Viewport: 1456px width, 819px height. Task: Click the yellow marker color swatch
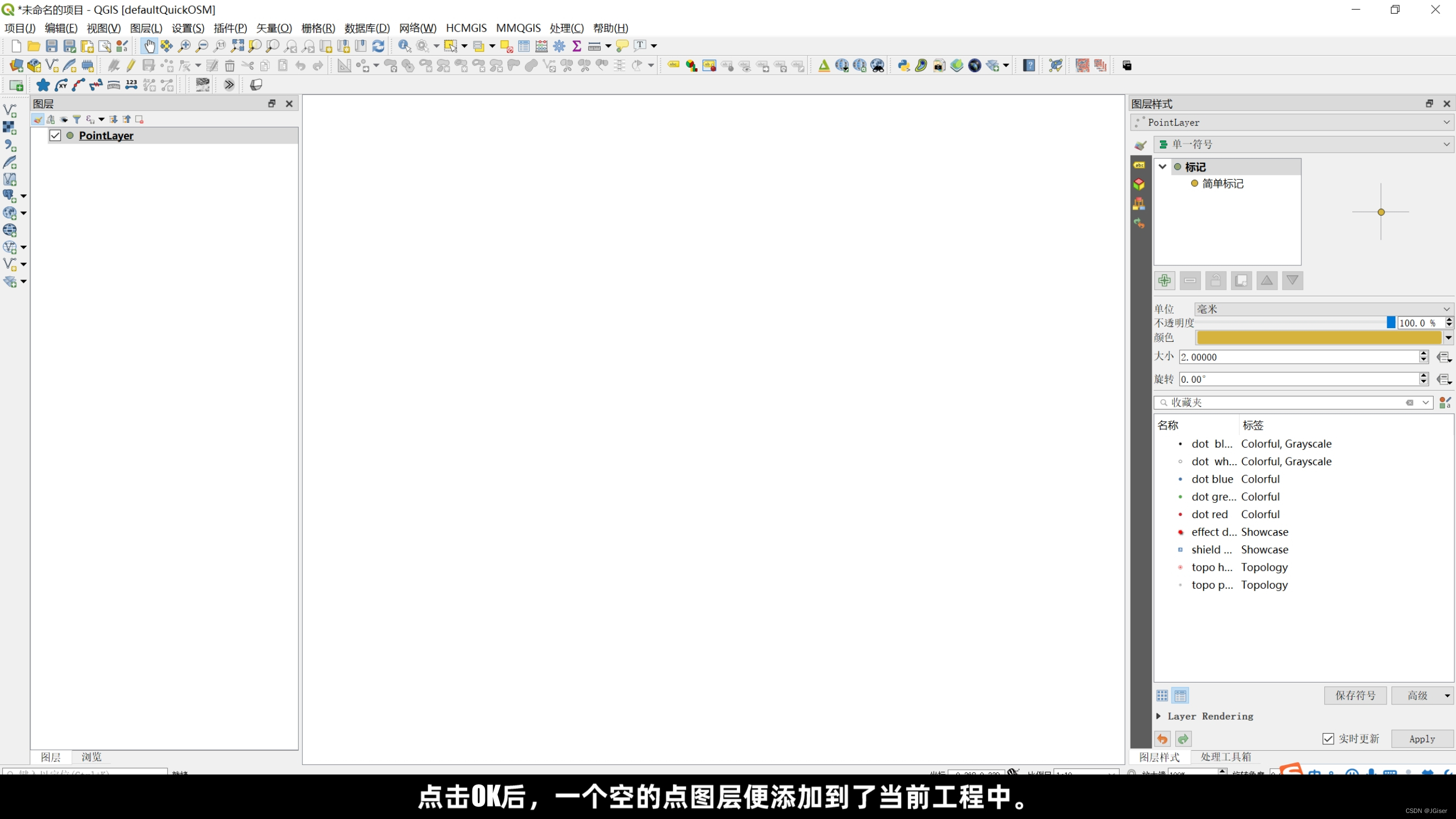(1319, 338)
